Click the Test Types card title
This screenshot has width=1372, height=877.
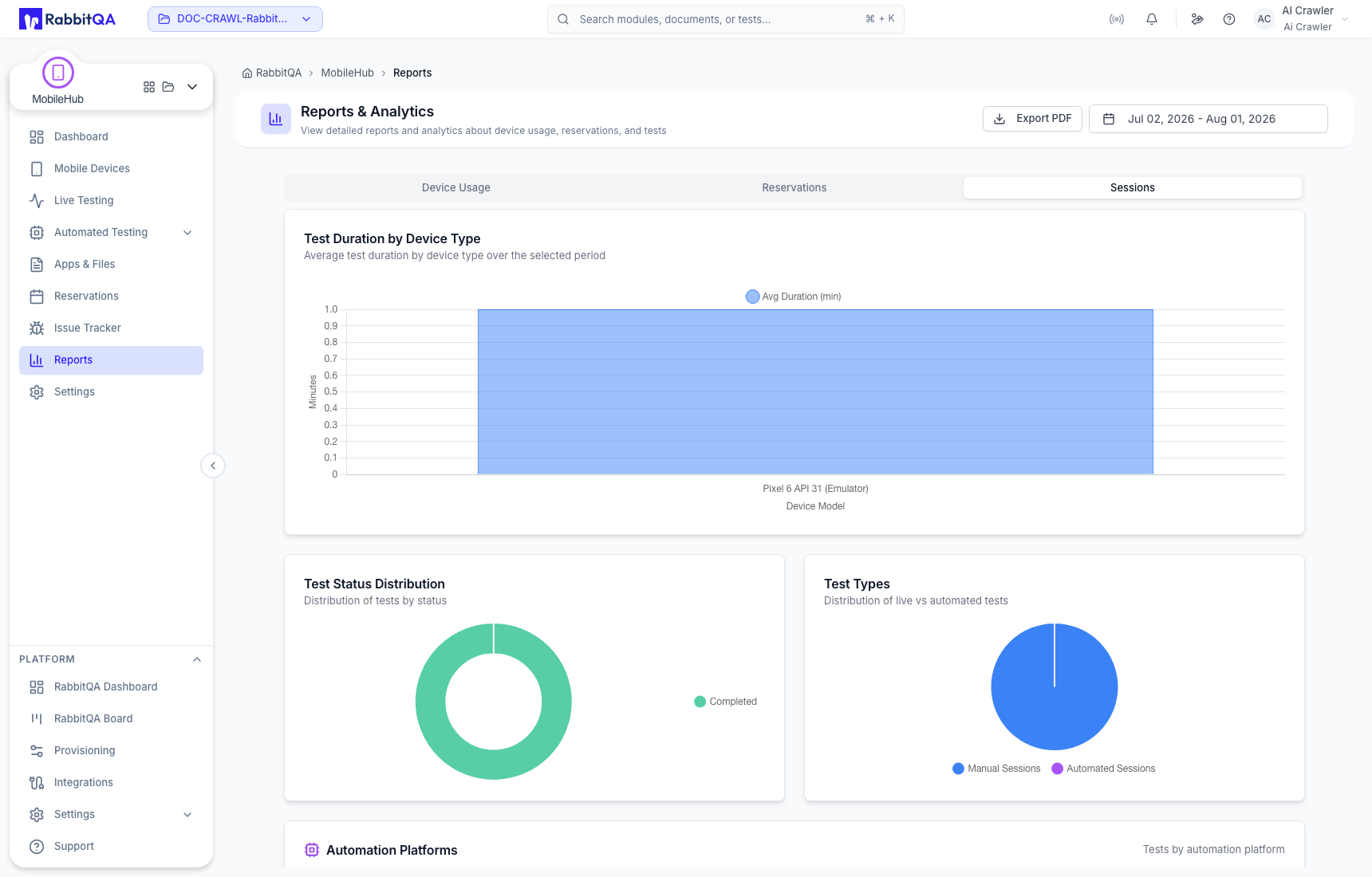[x=857, y=584]
